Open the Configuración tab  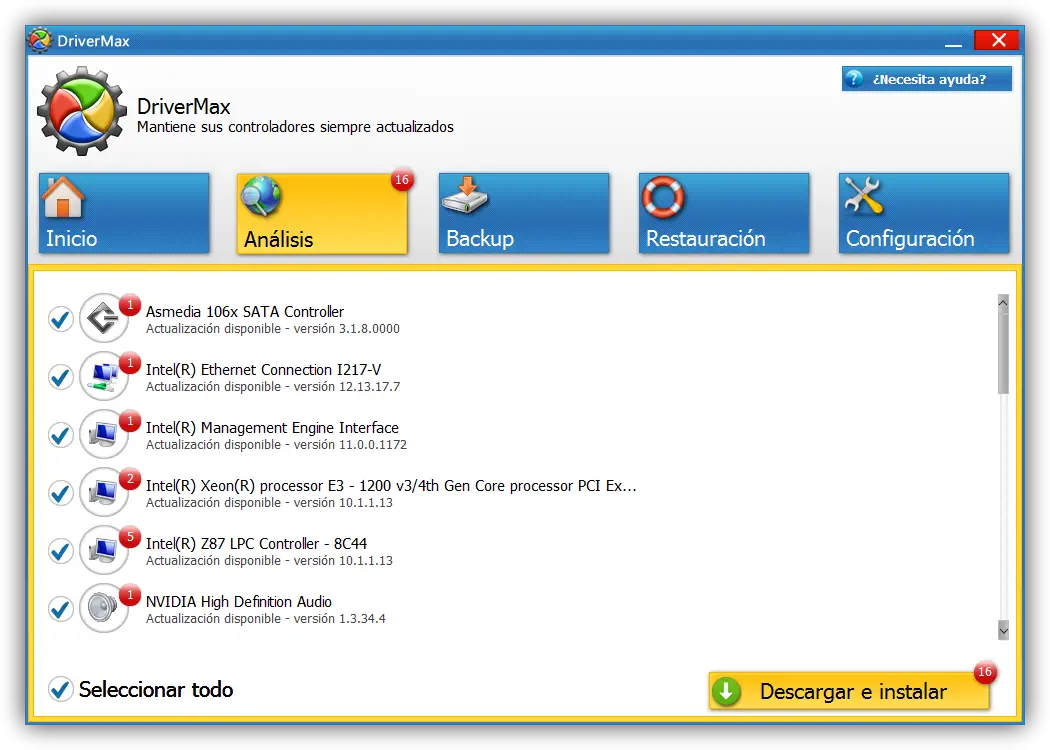click(x=923, y=213)
